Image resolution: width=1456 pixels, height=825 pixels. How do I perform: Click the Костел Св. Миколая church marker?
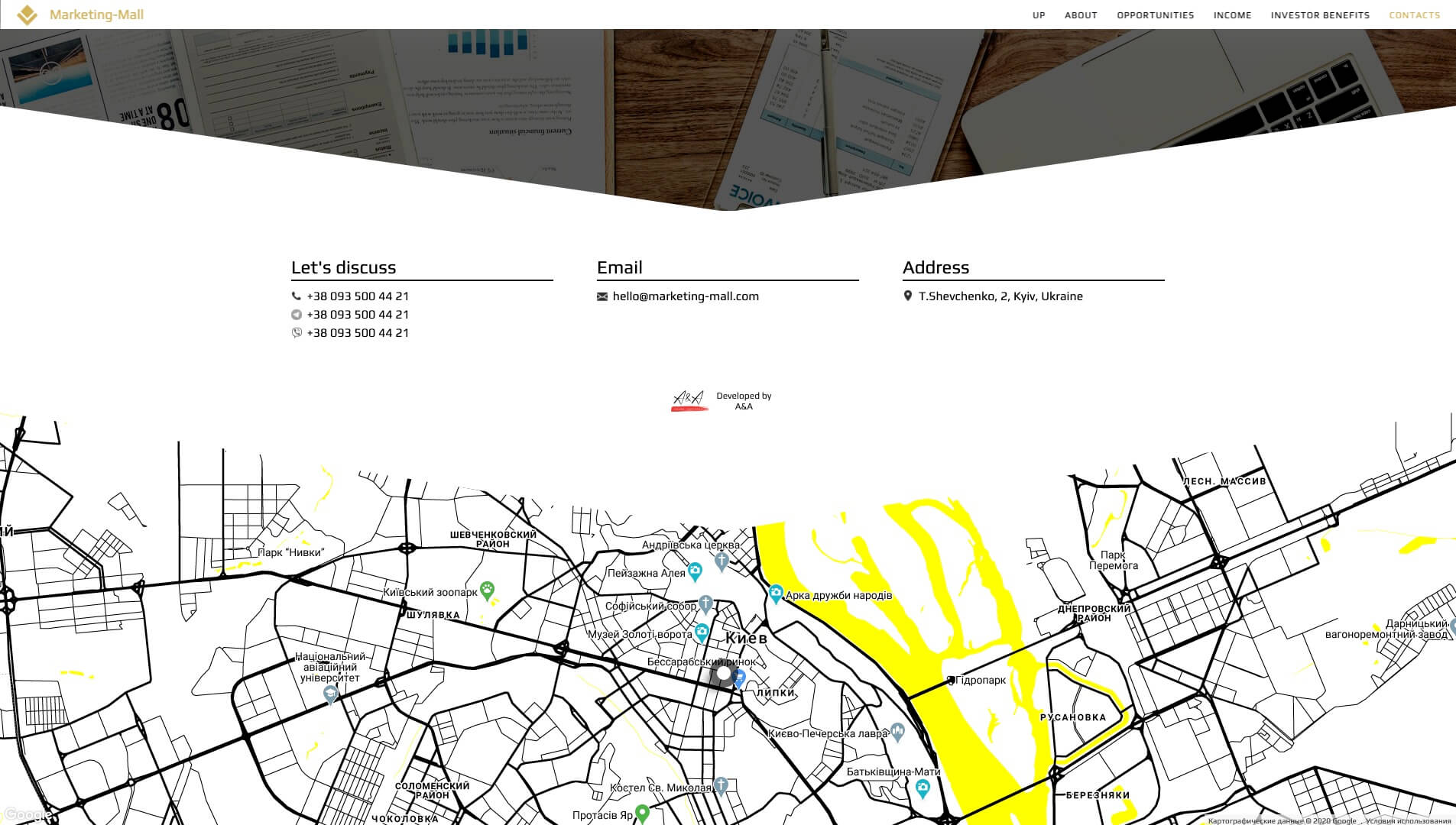coord(721,786)
